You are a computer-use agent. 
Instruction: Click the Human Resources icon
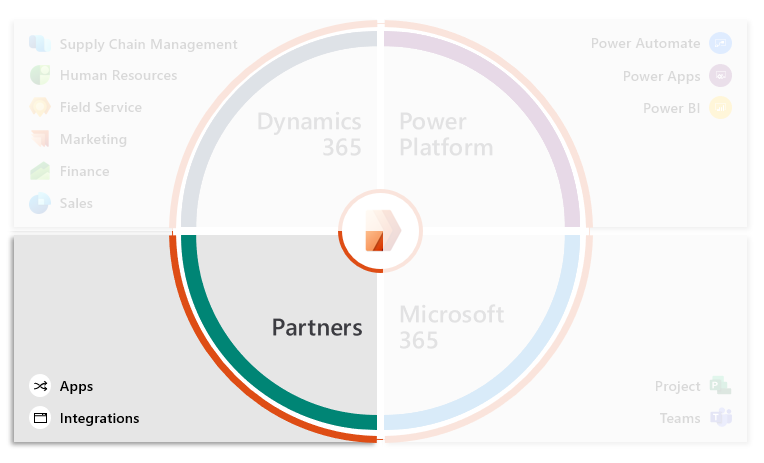(40, 76)
